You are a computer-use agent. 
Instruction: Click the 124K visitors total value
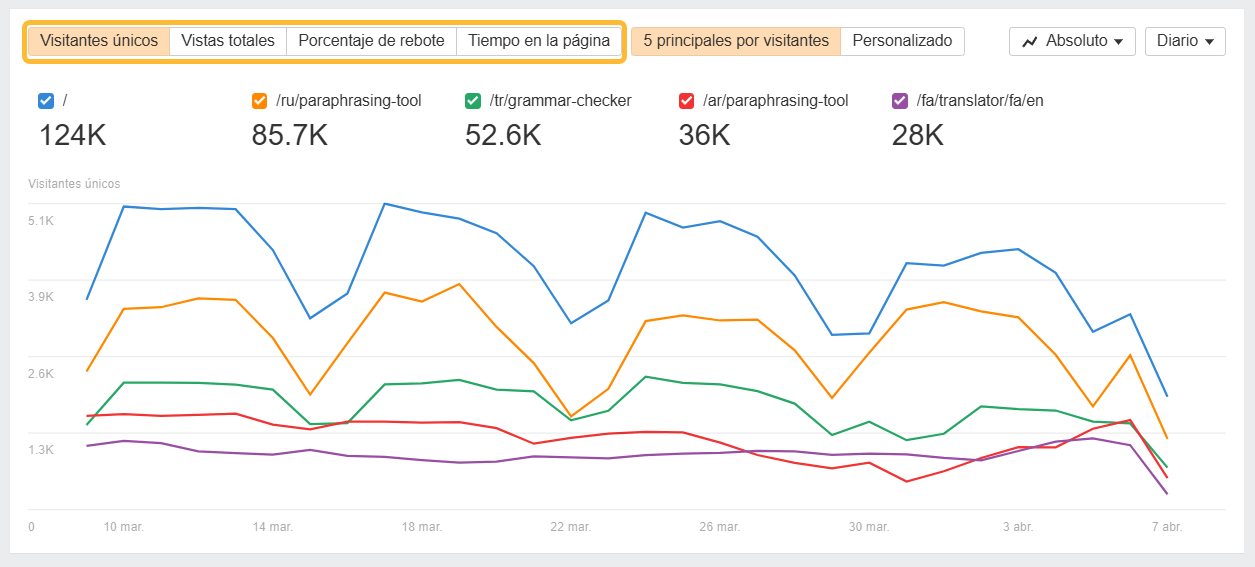(x=72, y=135)
